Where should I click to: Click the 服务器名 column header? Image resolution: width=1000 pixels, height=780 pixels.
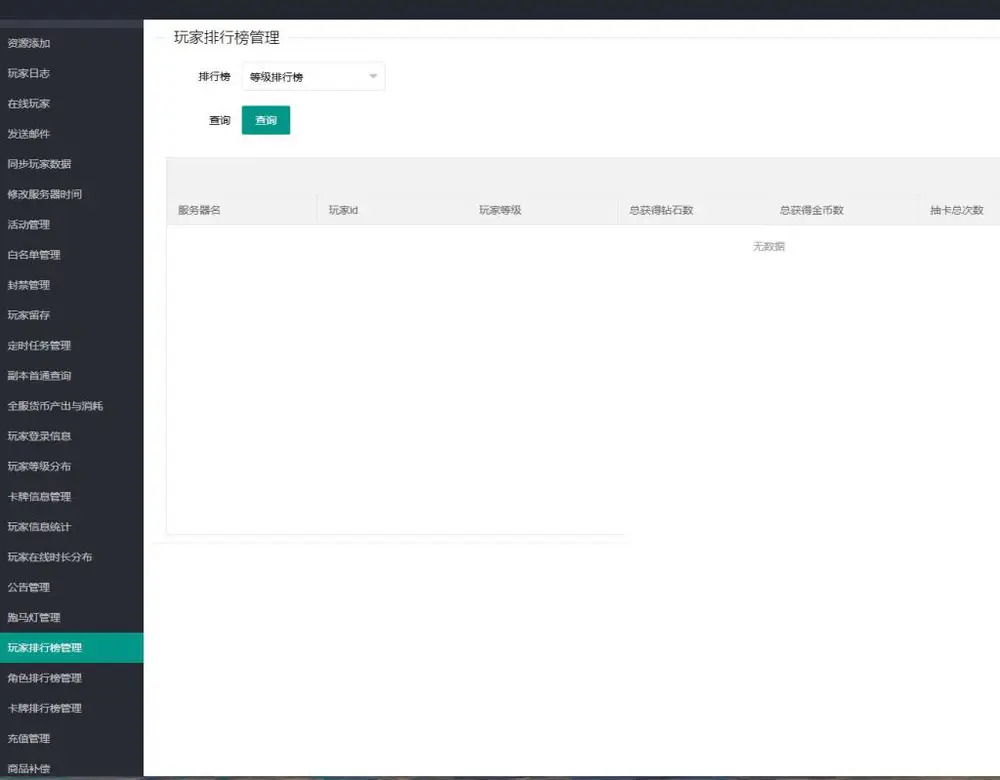pyautogui.click(x=200, y=210)
